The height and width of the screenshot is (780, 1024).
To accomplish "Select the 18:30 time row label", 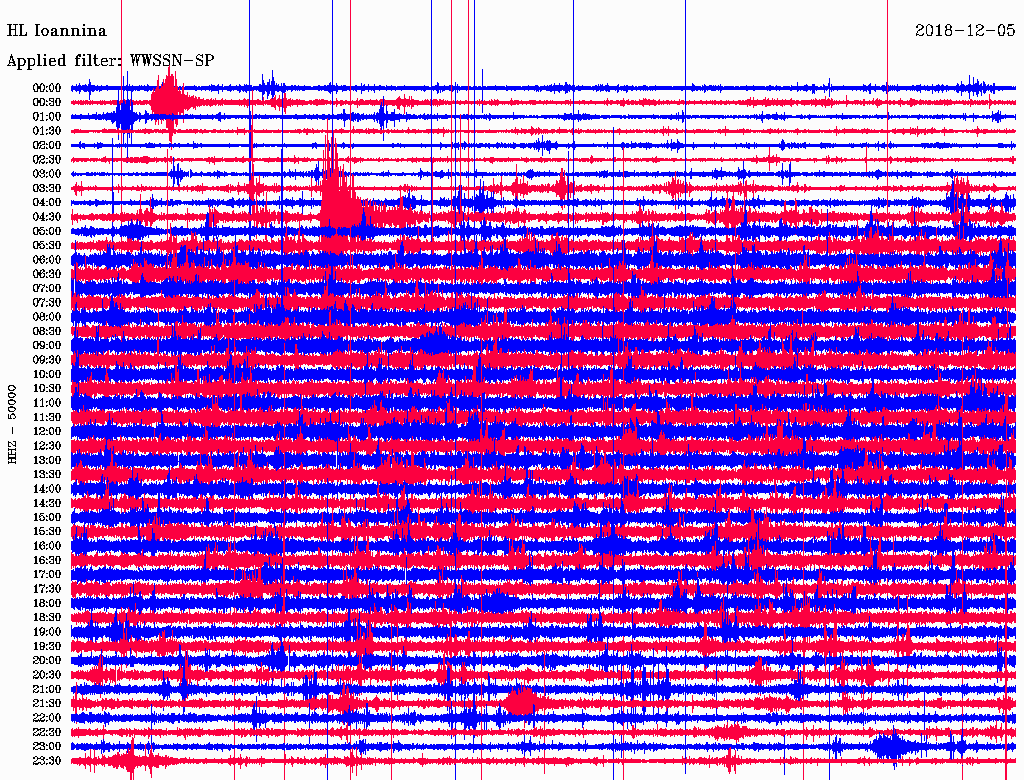I will 47,618.
